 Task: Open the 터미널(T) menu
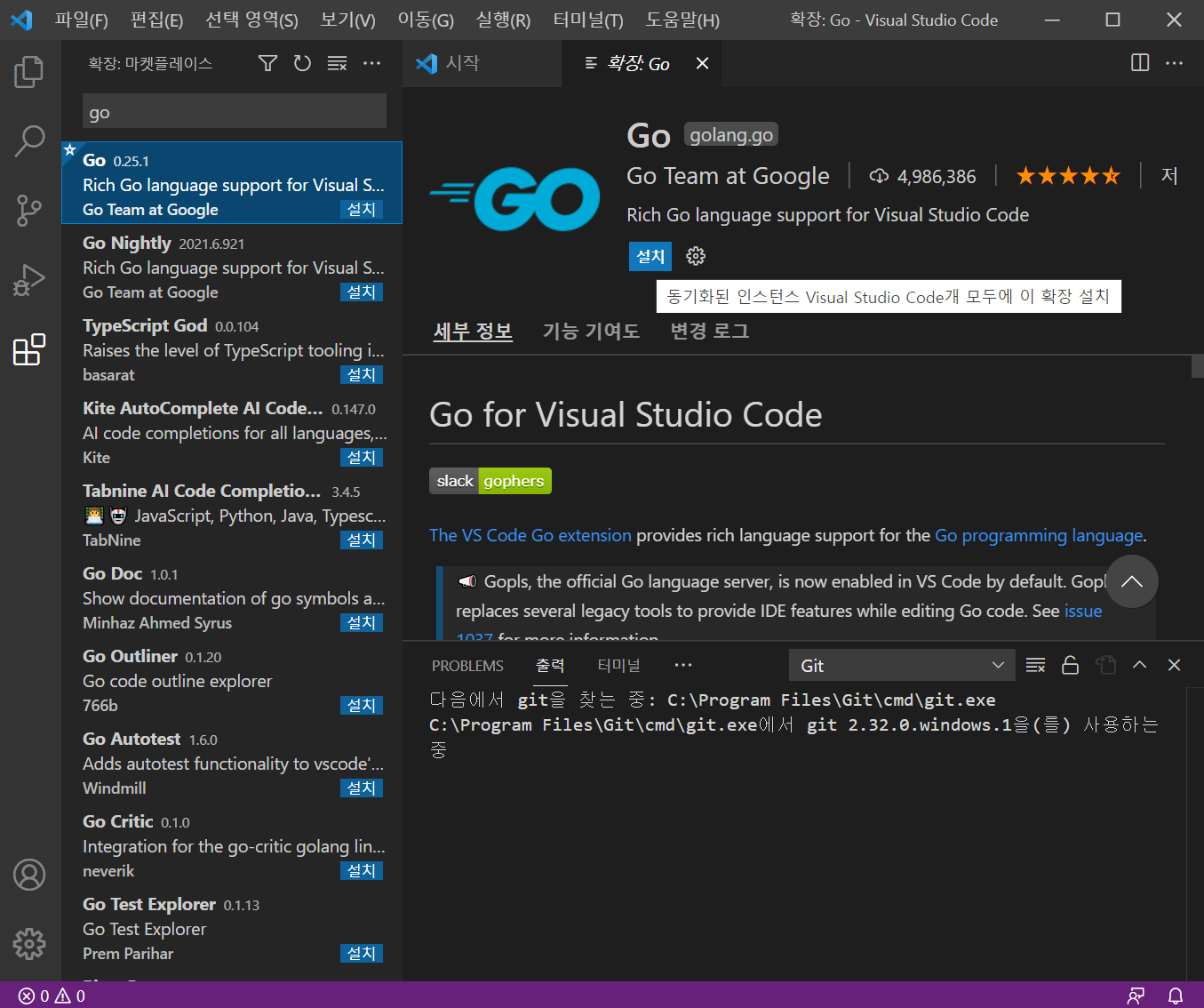pyautogui.click(x=587, y=20)
